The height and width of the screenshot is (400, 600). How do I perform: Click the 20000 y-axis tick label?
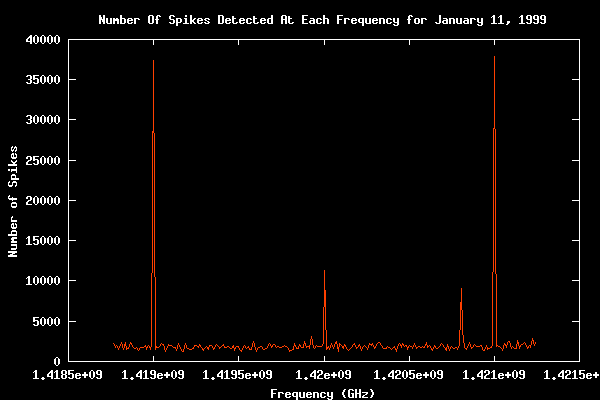(43, 201)
